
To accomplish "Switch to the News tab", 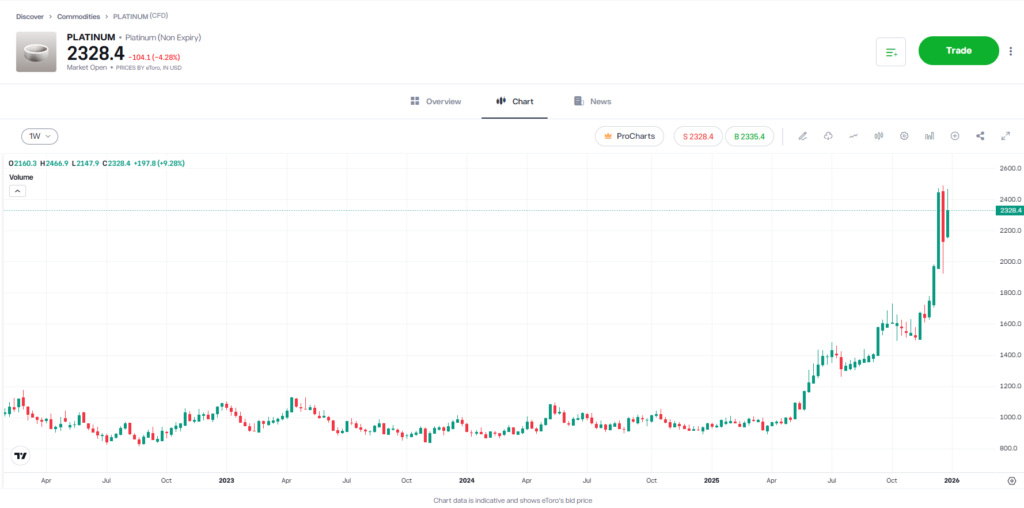I will 592,102.
